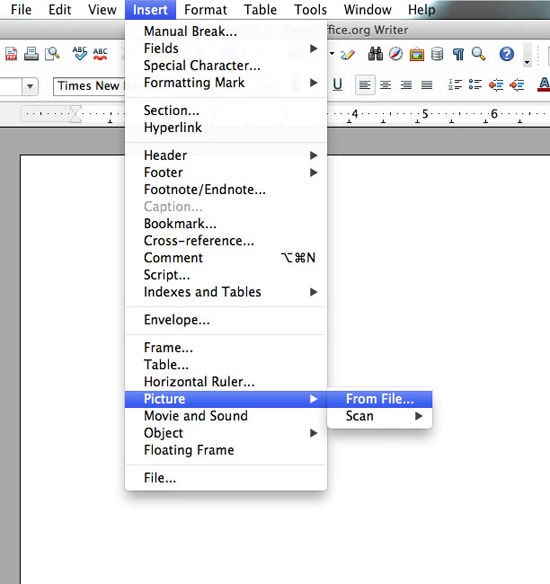
Task: Toggle Underline formatting button
Action: coord(337,85)
